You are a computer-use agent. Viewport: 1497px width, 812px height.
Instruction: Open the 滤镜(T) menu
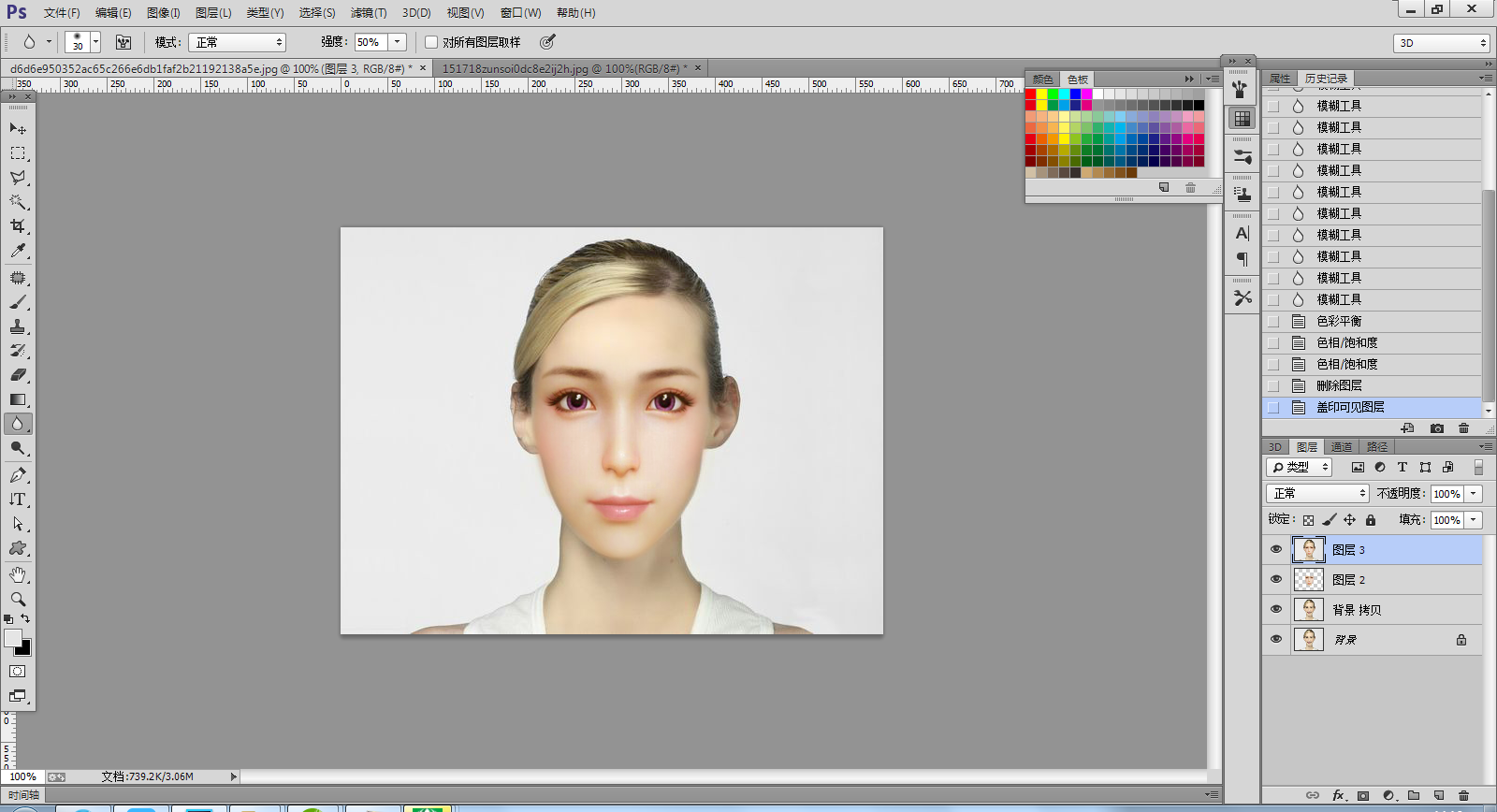tap(368, 13)
